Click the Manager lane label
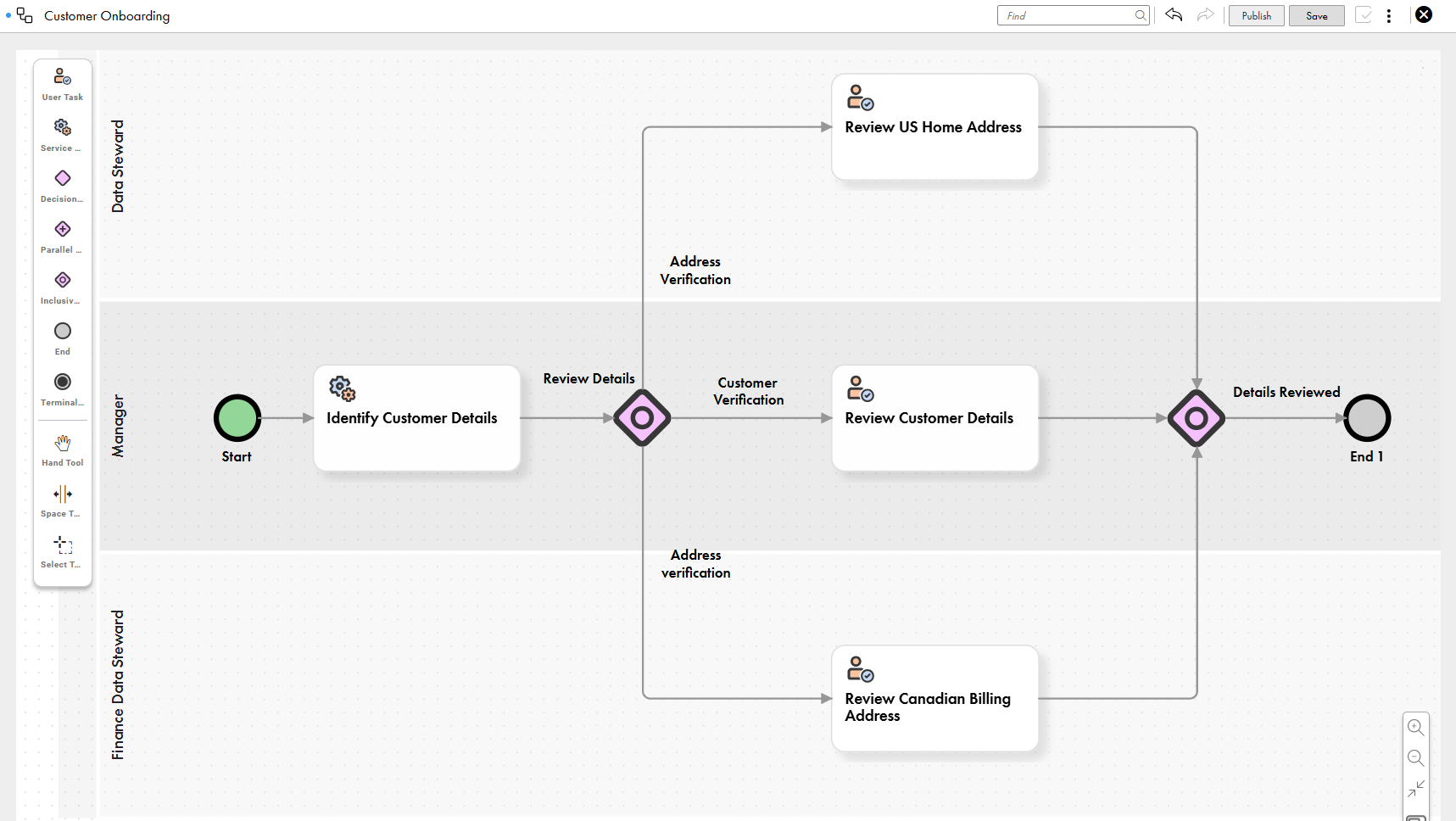This screenshot has width=1456, height=821. 118,426
